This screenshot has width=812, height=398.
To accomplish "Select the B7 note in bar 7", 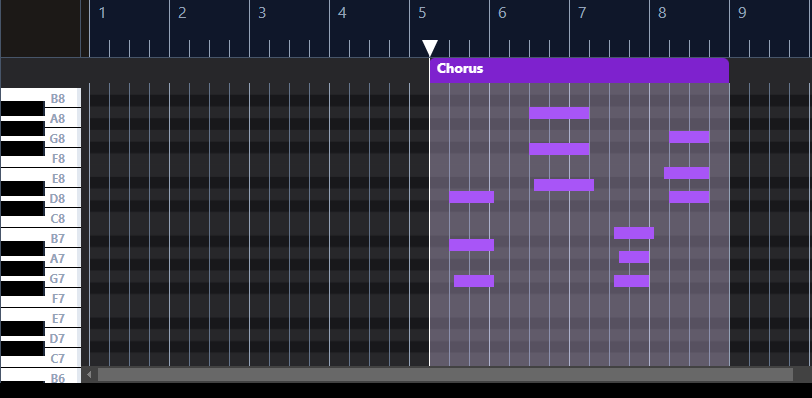I will coord(634,233).
